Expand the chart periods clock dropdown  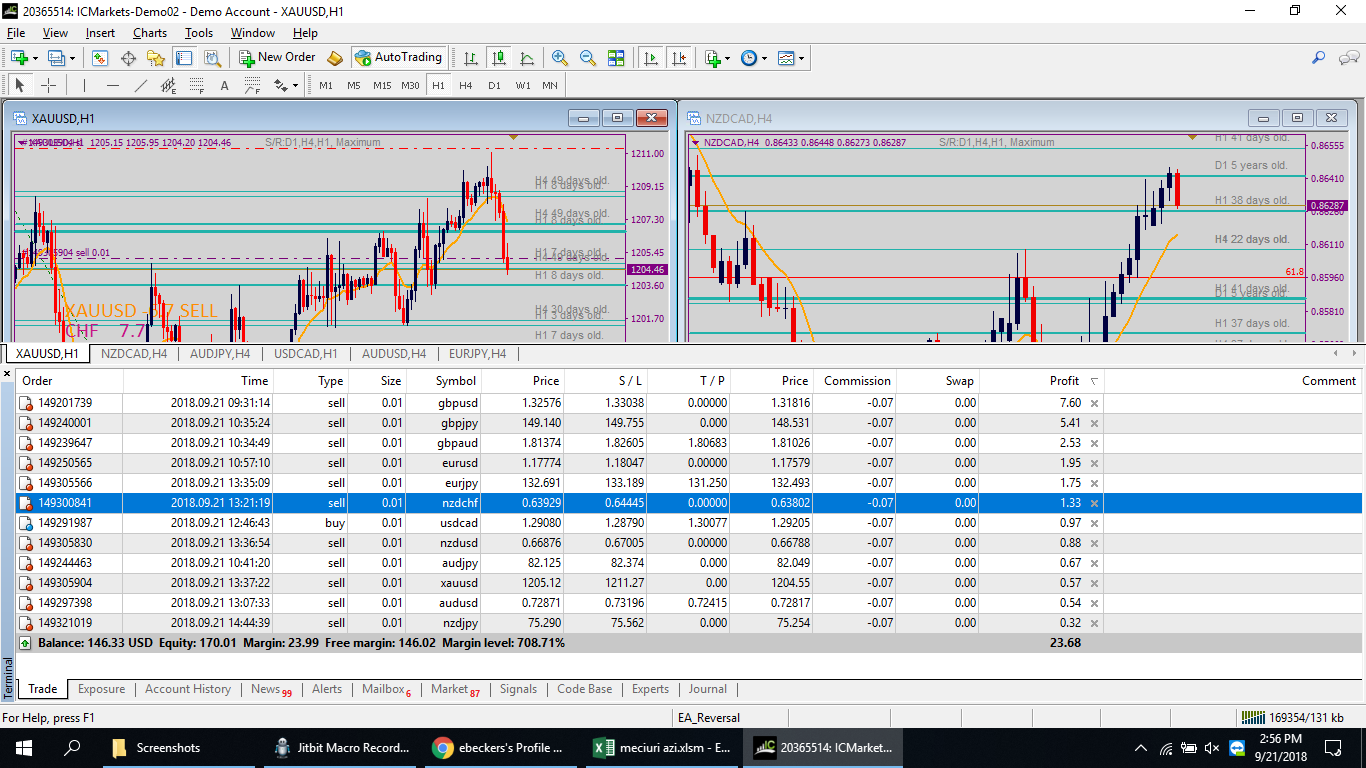[x=765, y=58]
